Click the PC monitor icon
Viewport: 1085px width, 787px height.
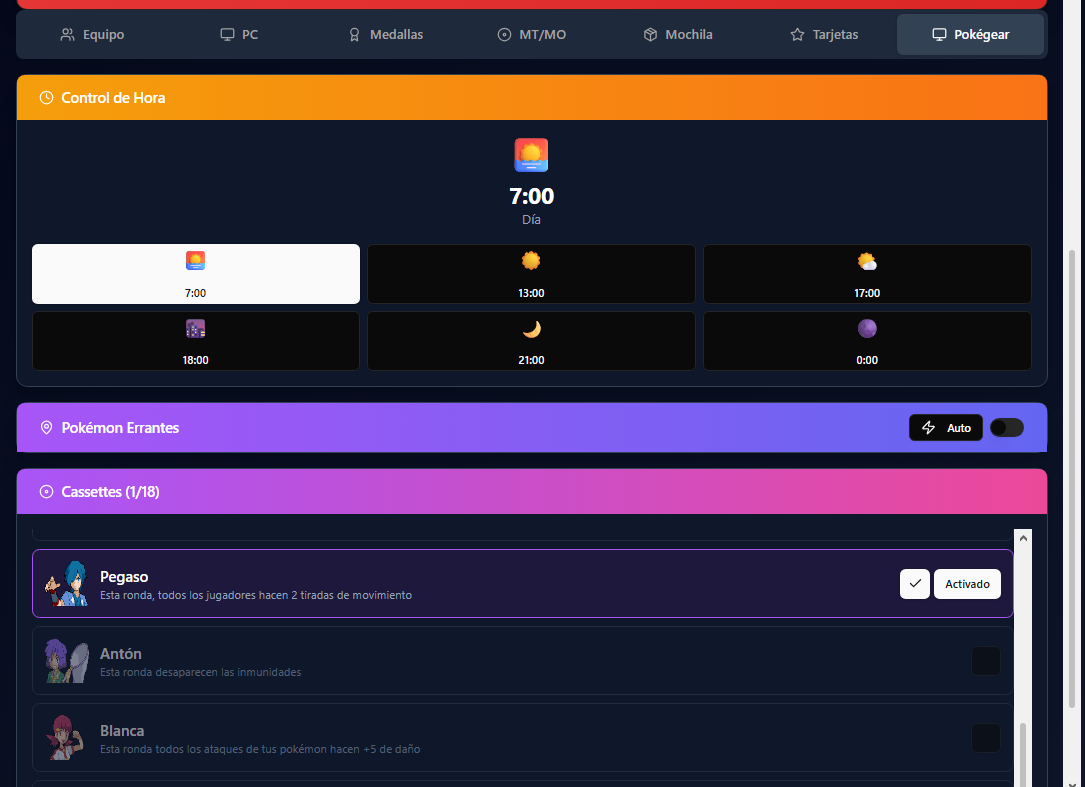point(227,35)
